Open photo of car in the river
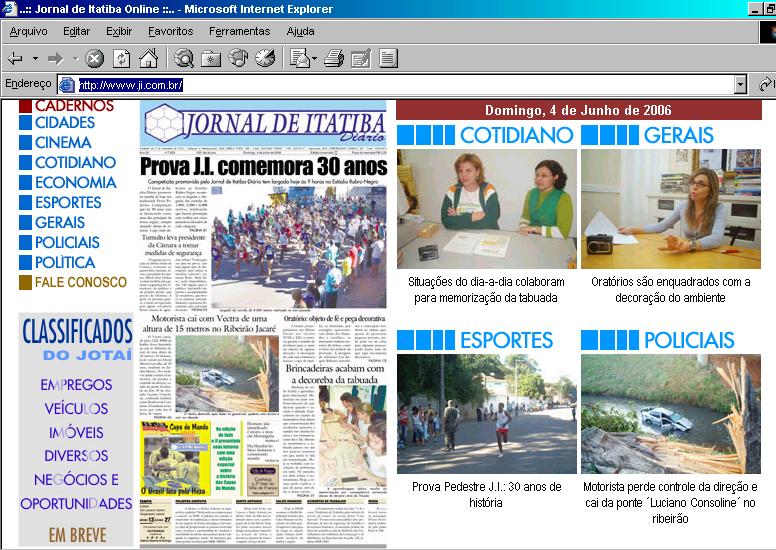This screenshot has height=550, width=776. pyautogui.click(x=671, y=414)
